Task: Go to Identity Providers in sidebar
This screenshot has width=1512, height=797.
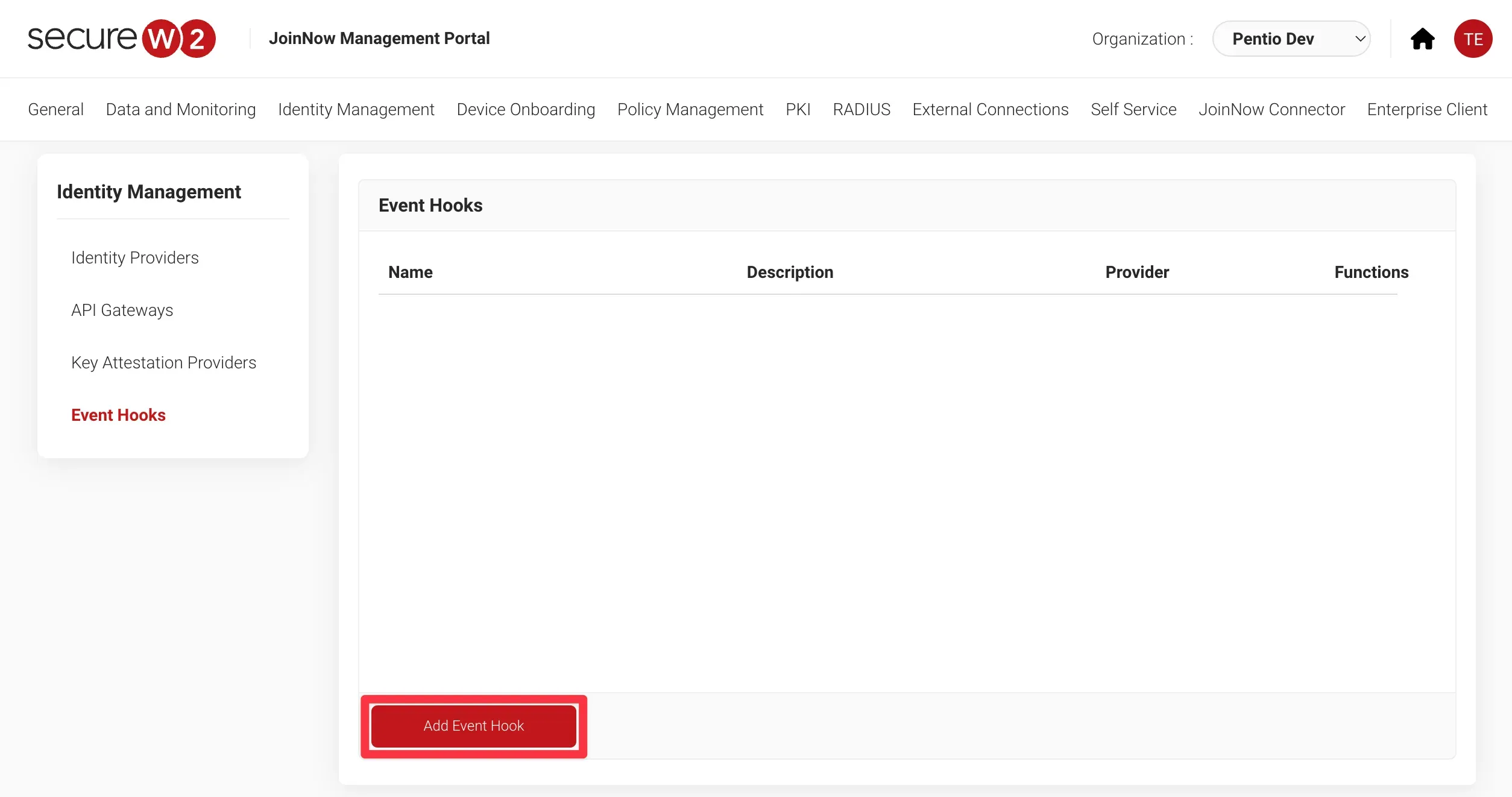Action: click(134, 258)
